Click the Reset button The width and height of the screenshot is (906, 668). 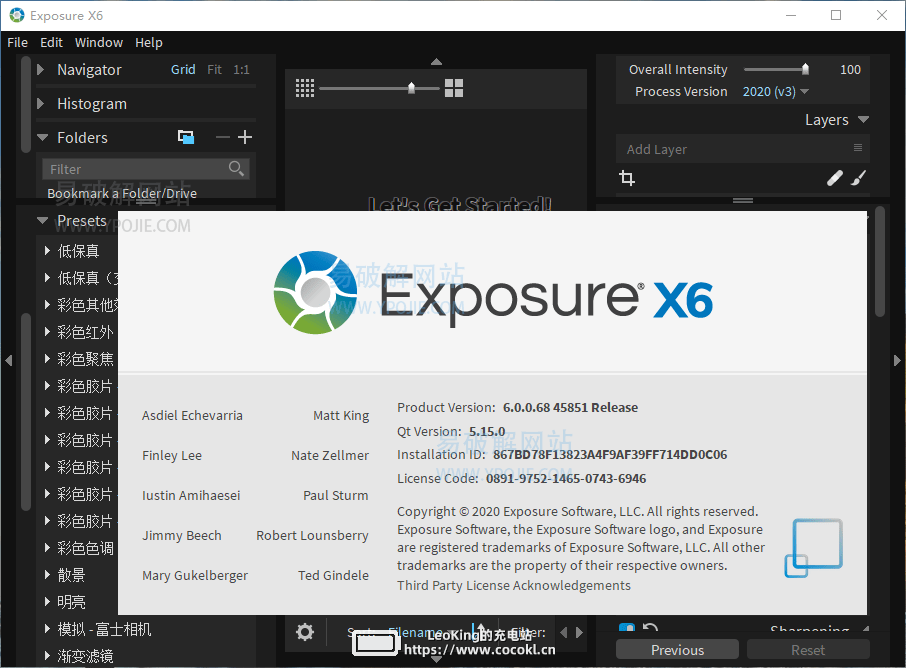pos(808,650)
